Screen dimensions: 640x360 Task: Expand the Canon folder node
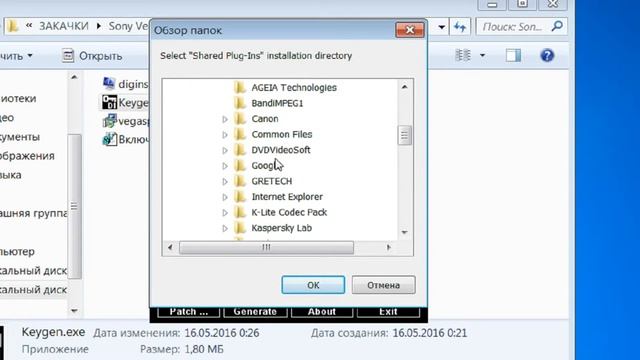coord(225,119)
